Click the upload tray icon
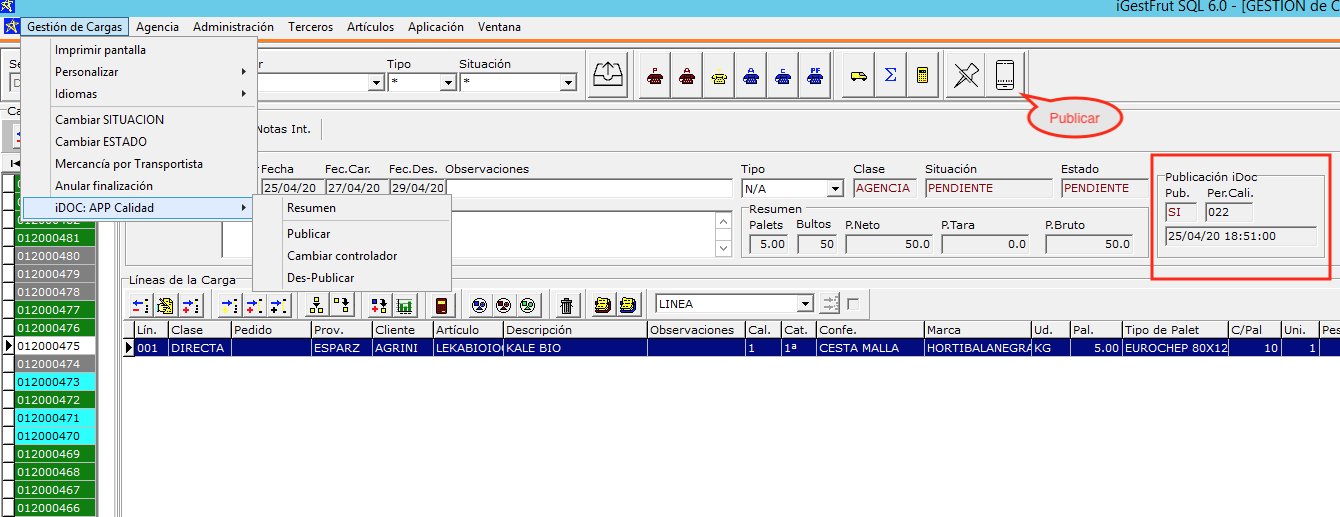1340x517 pixels. coord(608,75)
